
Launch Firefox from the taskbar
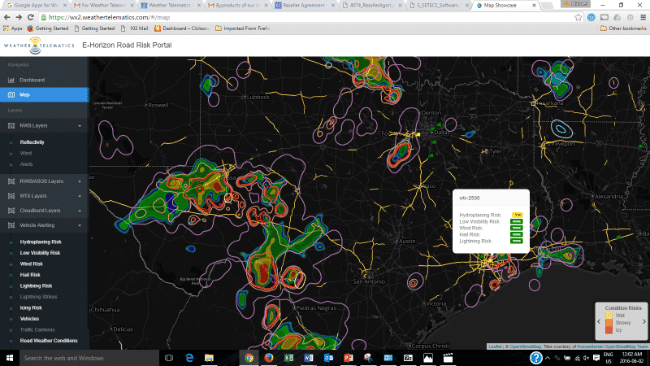[x=269, y=358]
